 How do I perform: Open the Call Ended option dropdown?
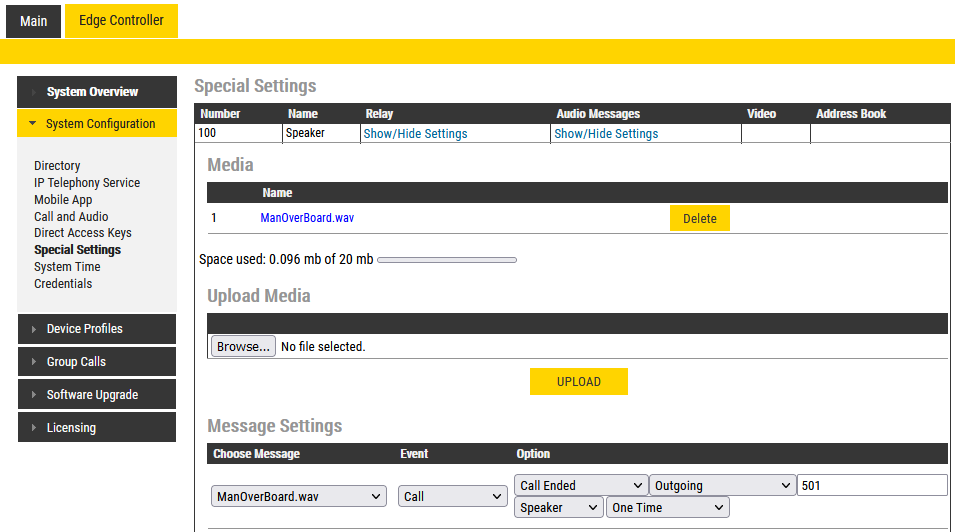pyautogui.click(x=581, y=486)
